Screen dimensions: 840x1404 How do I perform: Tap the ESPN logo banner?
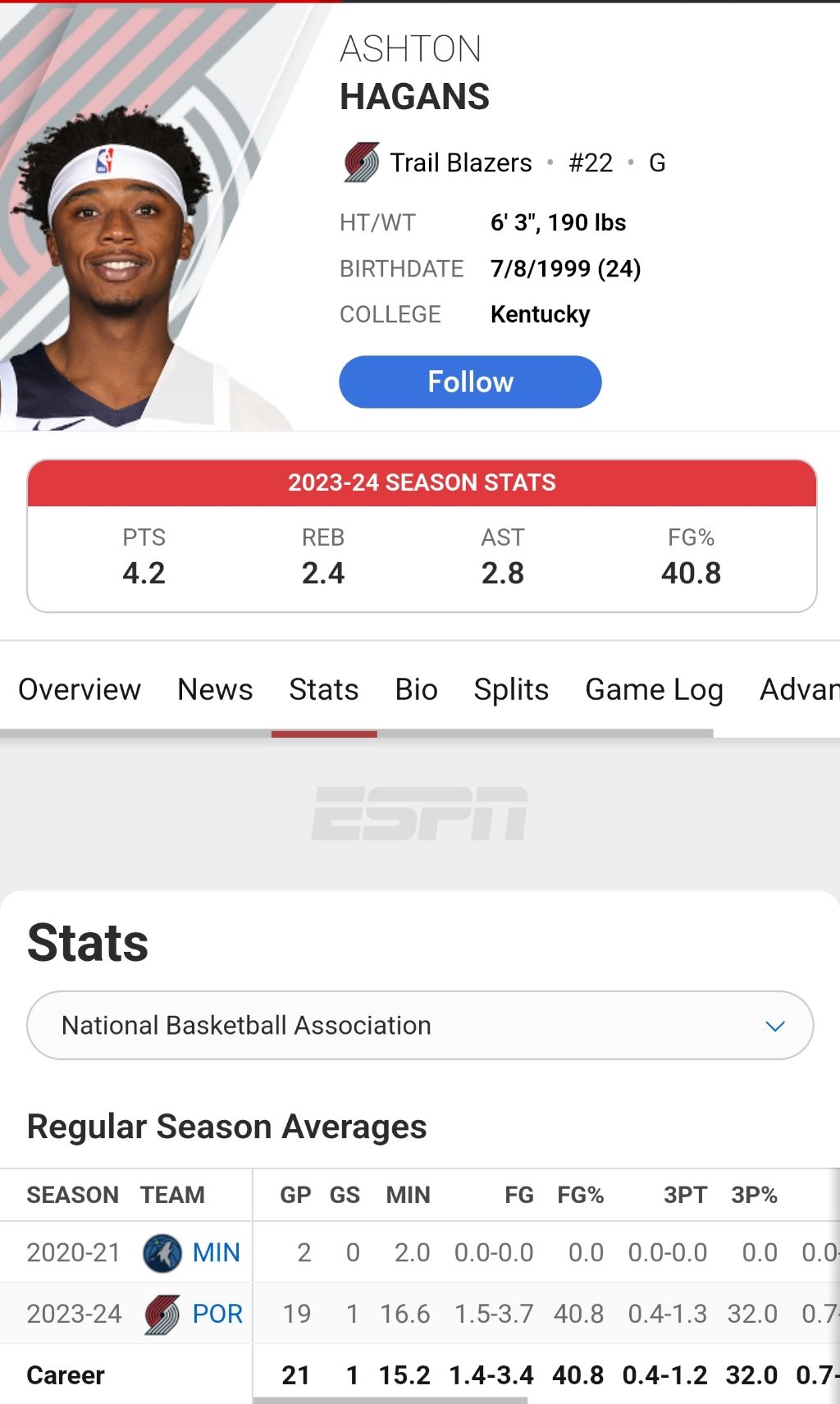pos(420,813)
